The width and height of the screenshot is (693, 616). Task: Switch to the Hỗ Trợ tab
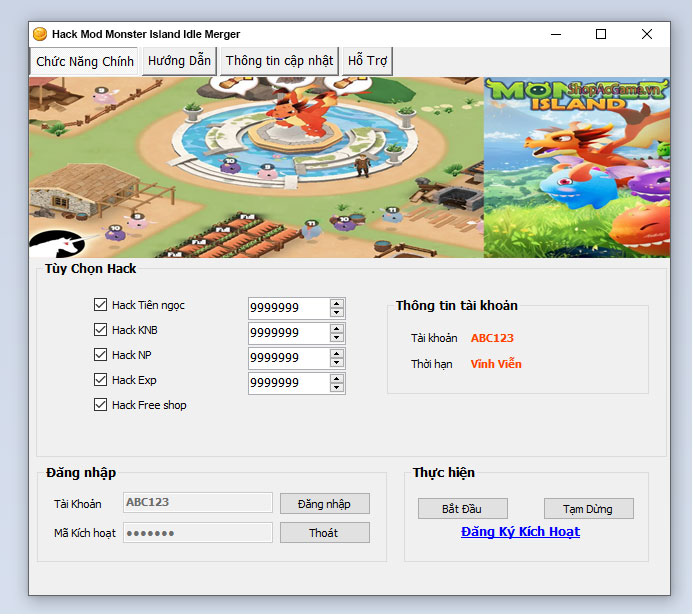367,61
